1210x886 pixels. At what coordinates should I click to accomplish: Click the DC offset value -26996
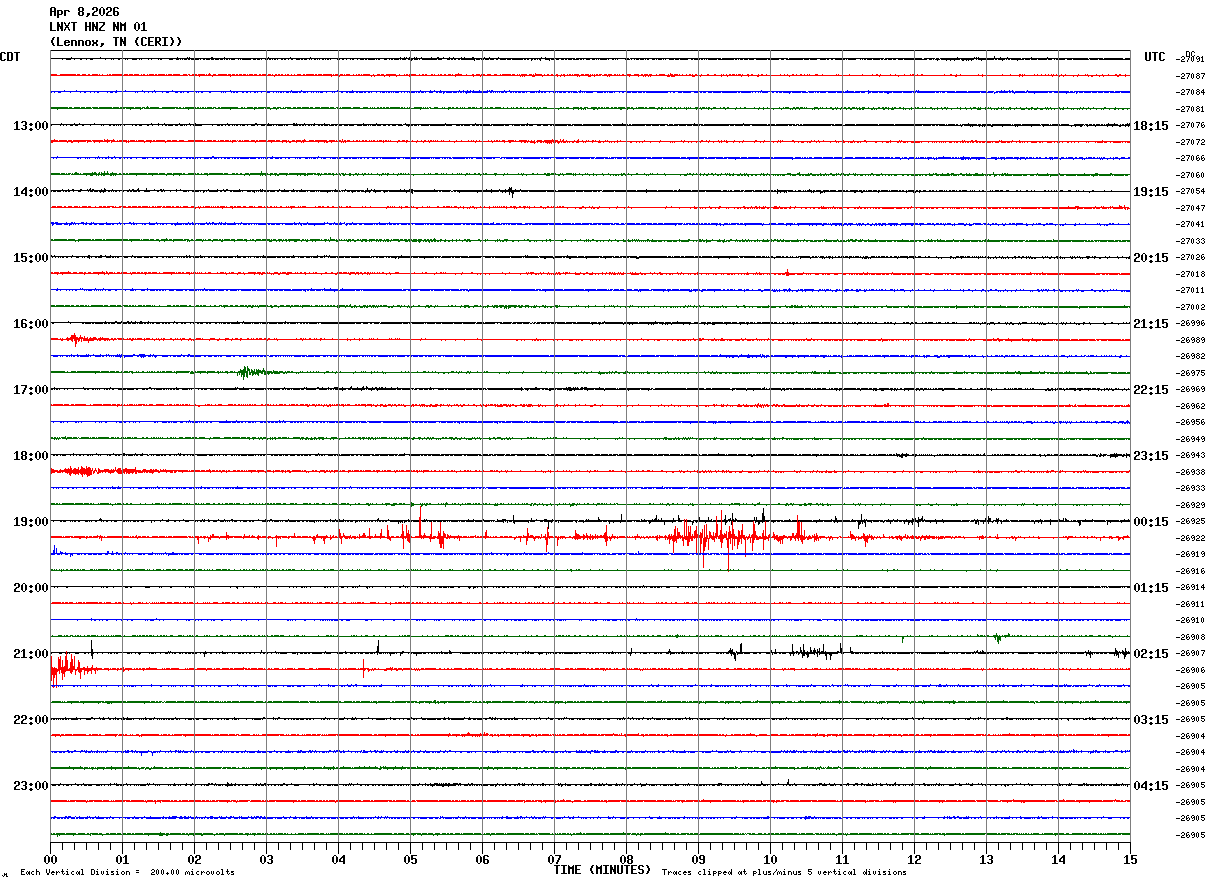tap(1190, 323)
